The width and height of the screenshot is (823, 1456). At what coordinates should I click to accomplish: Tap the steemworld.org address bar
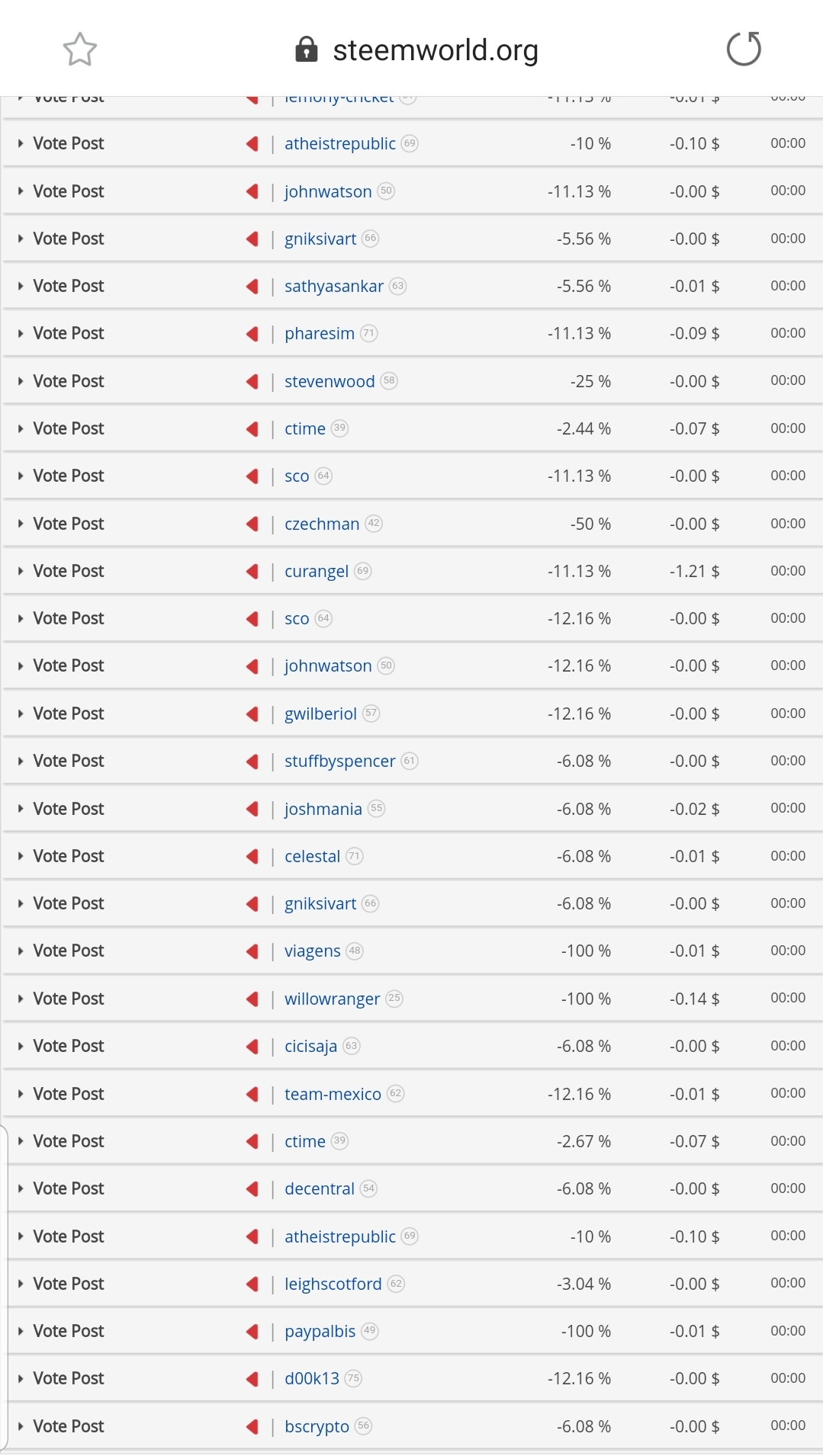coord(436,50)
